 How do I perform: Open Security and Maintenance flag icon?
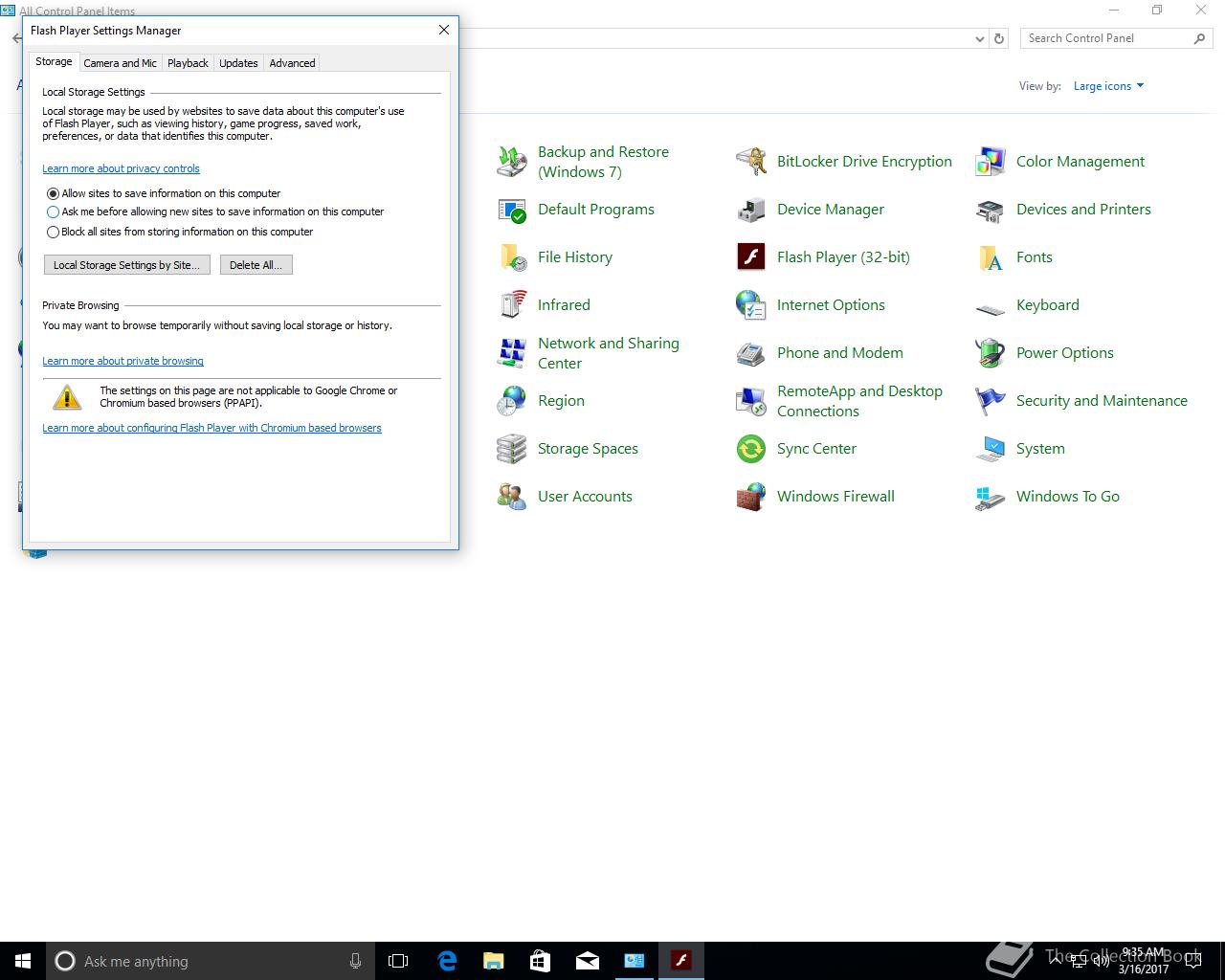(991, 401)
